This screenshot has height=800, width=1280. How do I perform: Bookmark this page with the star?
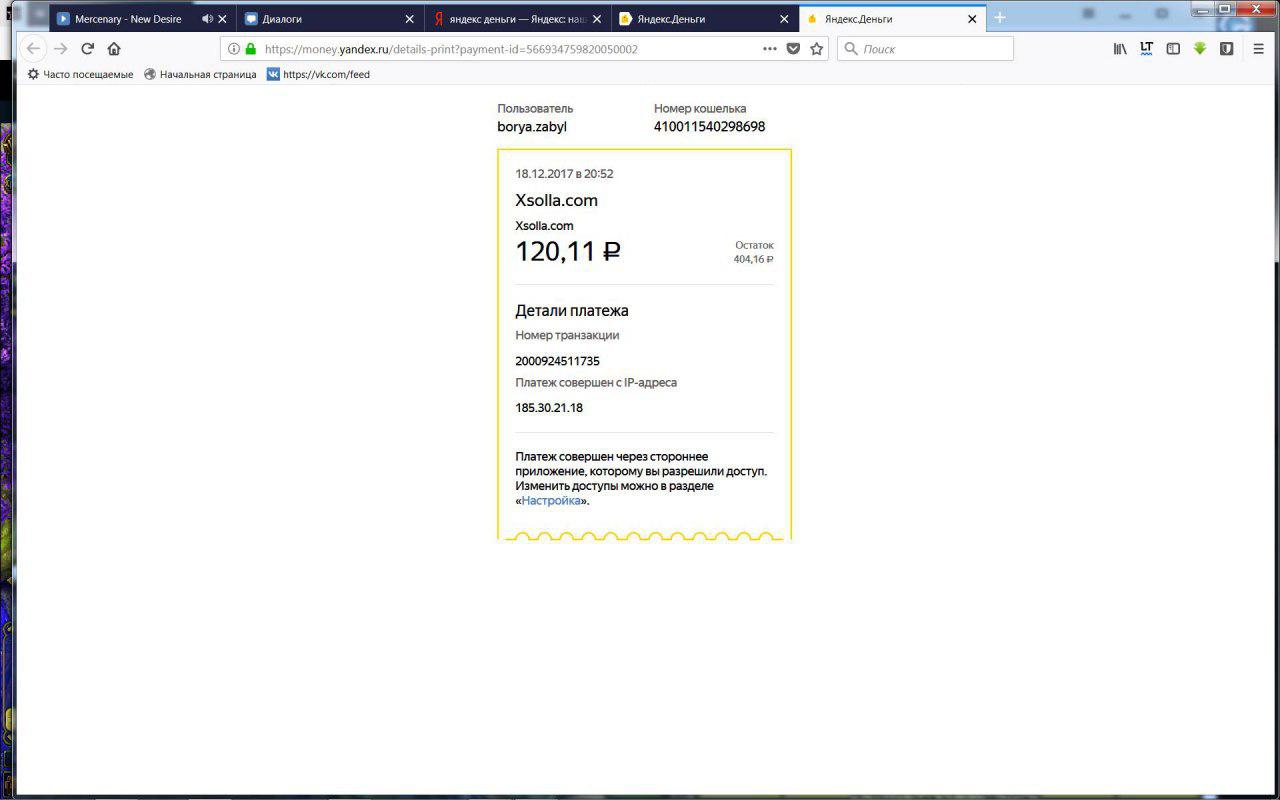pos(817,49)
